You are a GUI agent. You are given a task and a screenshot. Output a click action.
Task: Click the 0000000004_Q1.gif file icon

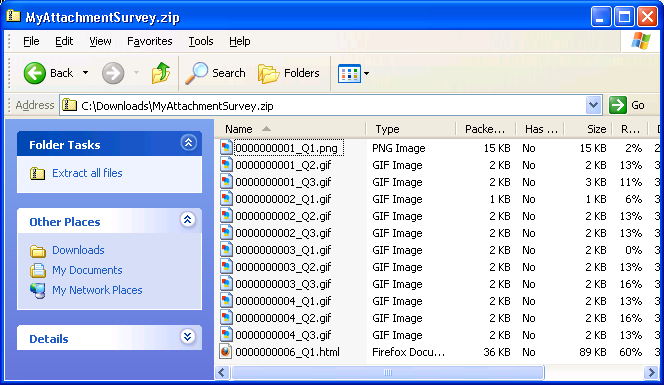[226, 301]
